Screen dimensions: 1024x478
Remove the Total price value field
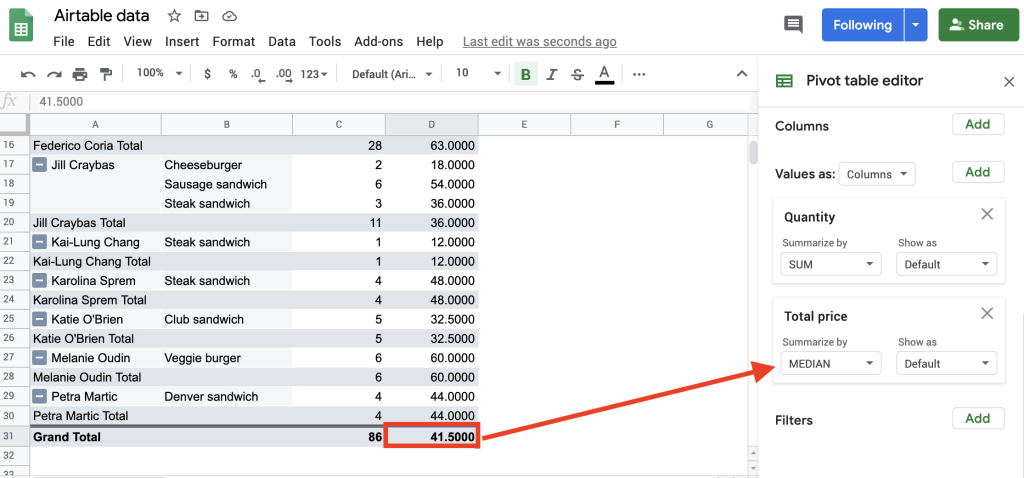[x=987, y=313]
